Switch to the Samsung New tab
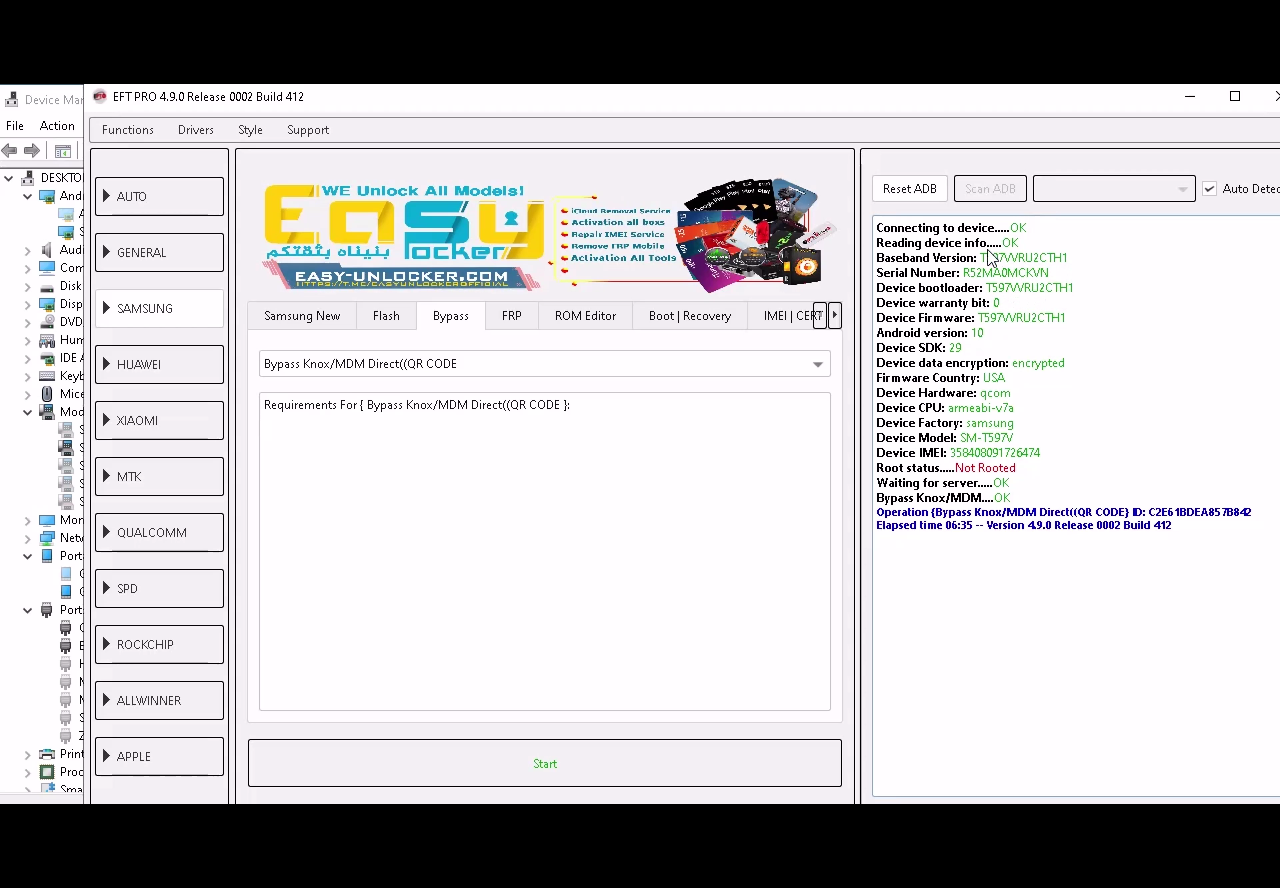 pos(302,316)
